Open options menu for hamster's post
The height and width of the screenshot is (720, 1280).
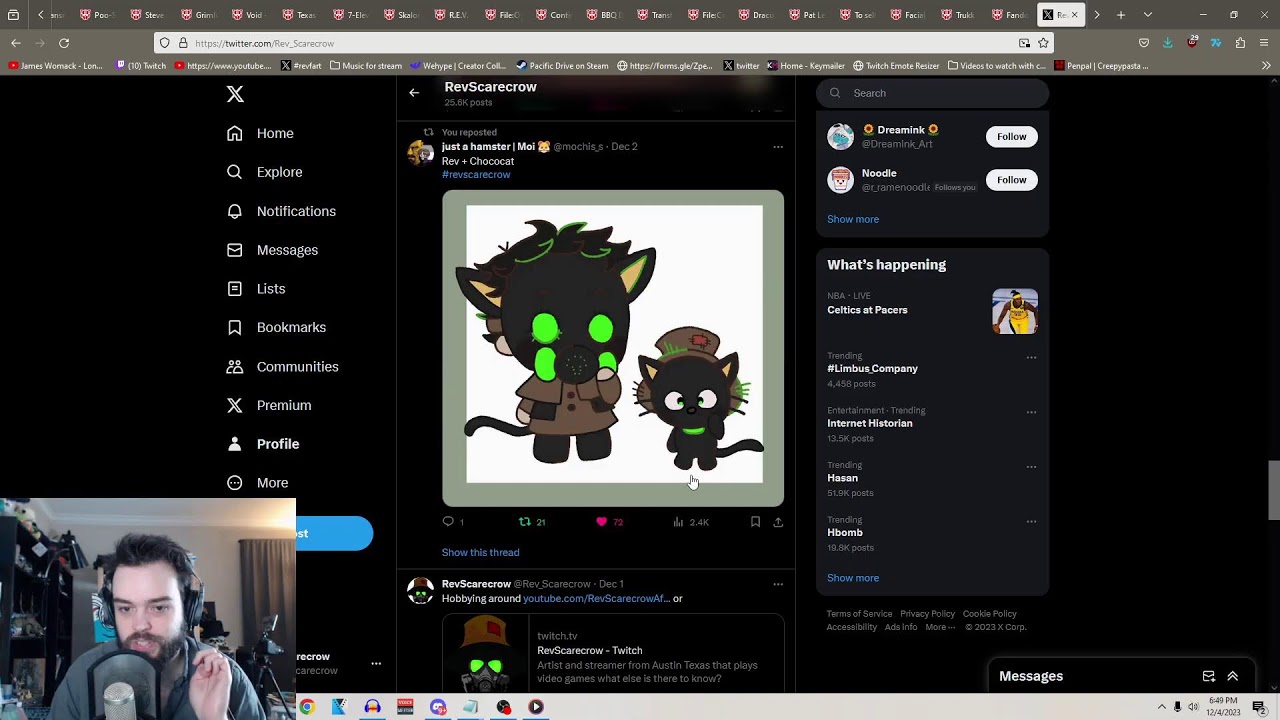pos(778,147)
